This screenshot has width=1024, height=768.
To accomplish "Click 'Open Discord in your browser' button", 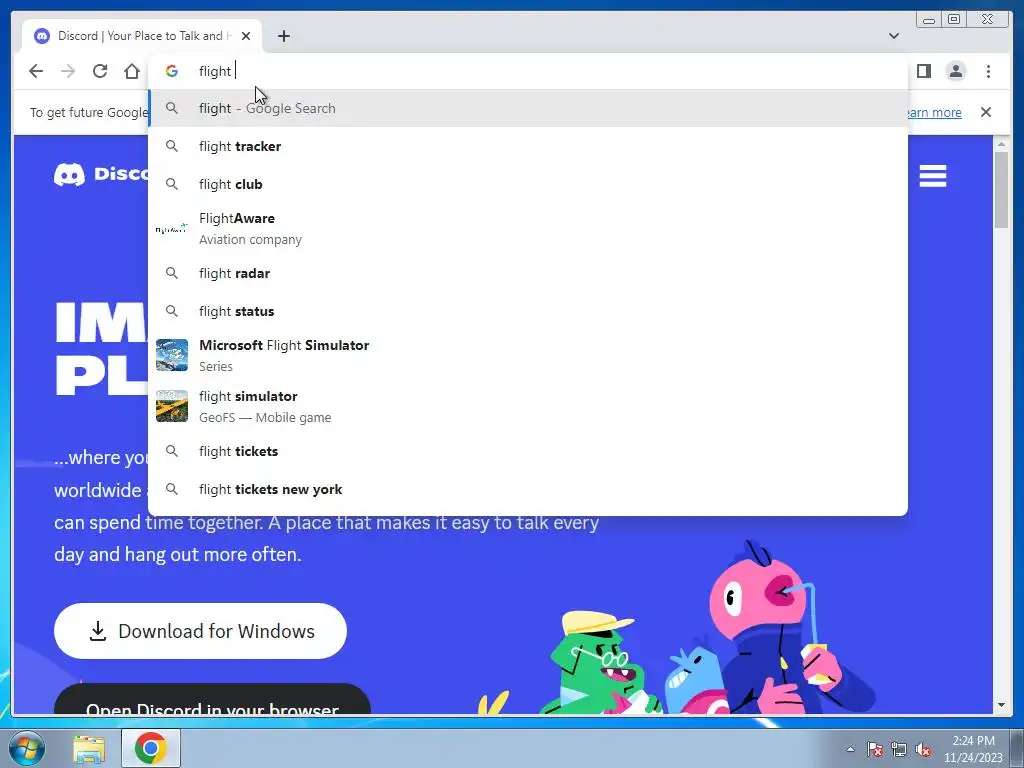I will click(212, 700).
